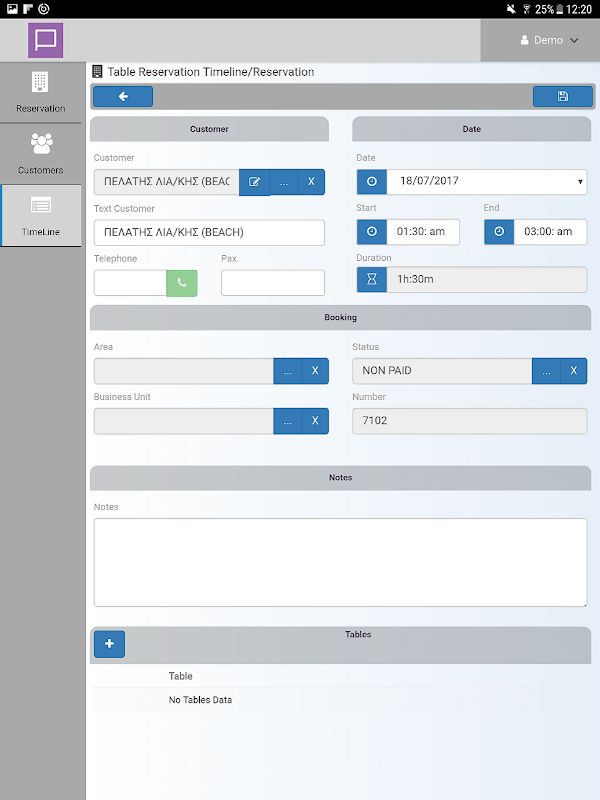Click the Table column header
The height and width of the screenshot is (800, 600).
pos(181,676)
